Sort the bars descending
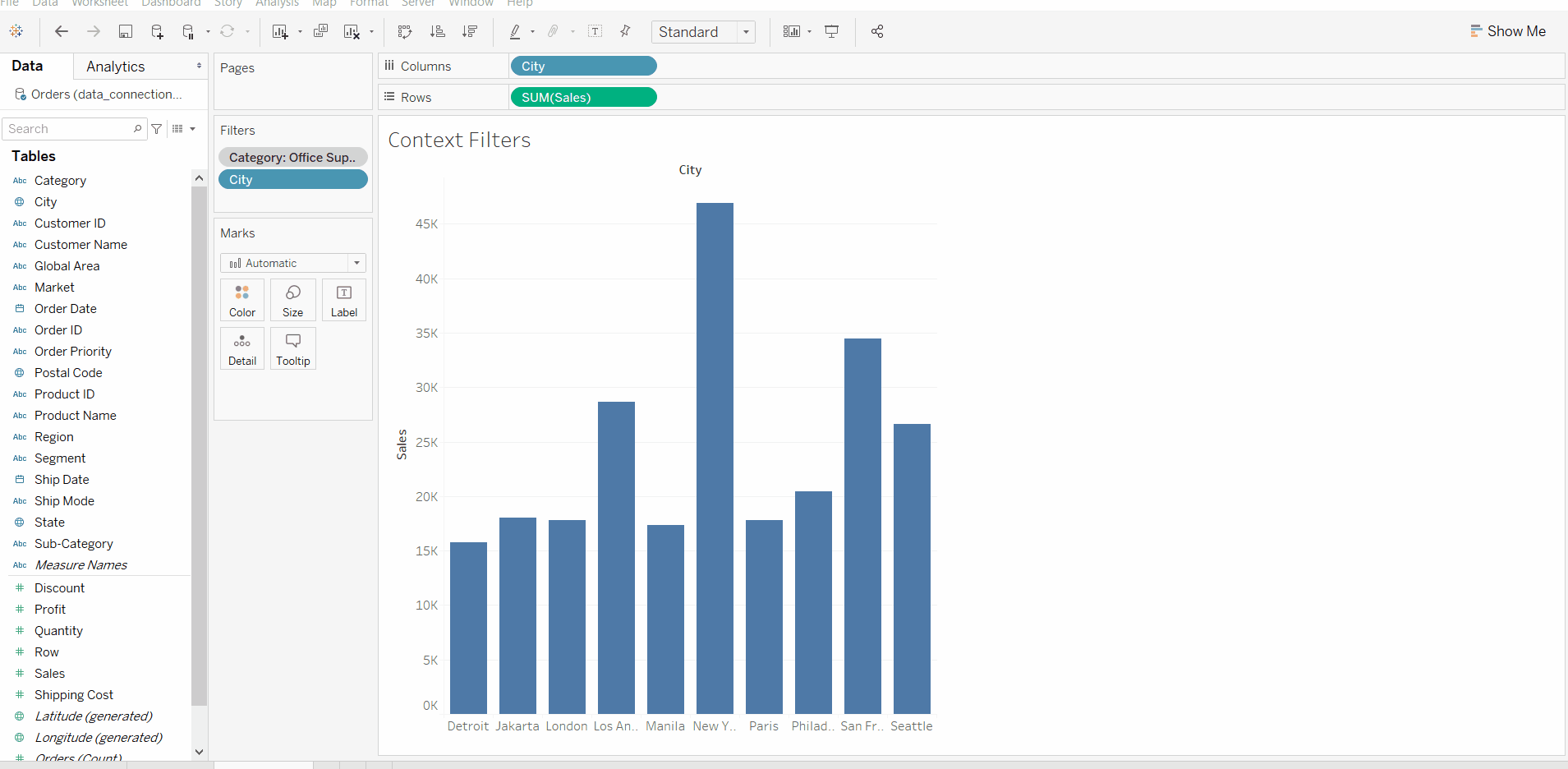Viewport: 1568px width, 769px height. point(471,31)
